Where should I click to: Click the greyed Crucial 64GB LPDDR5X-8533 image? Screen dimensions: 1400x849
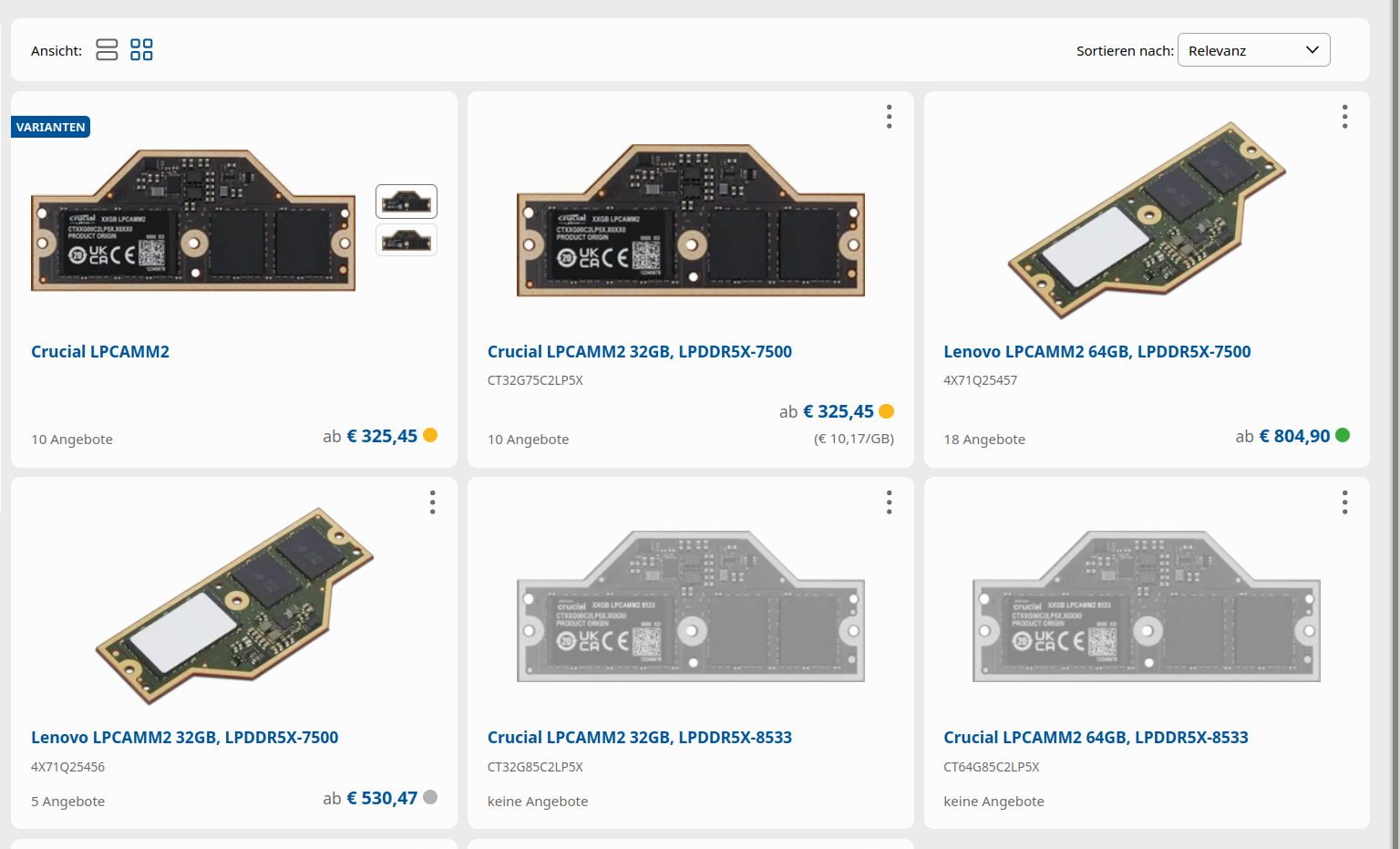tap(1147, 606)
